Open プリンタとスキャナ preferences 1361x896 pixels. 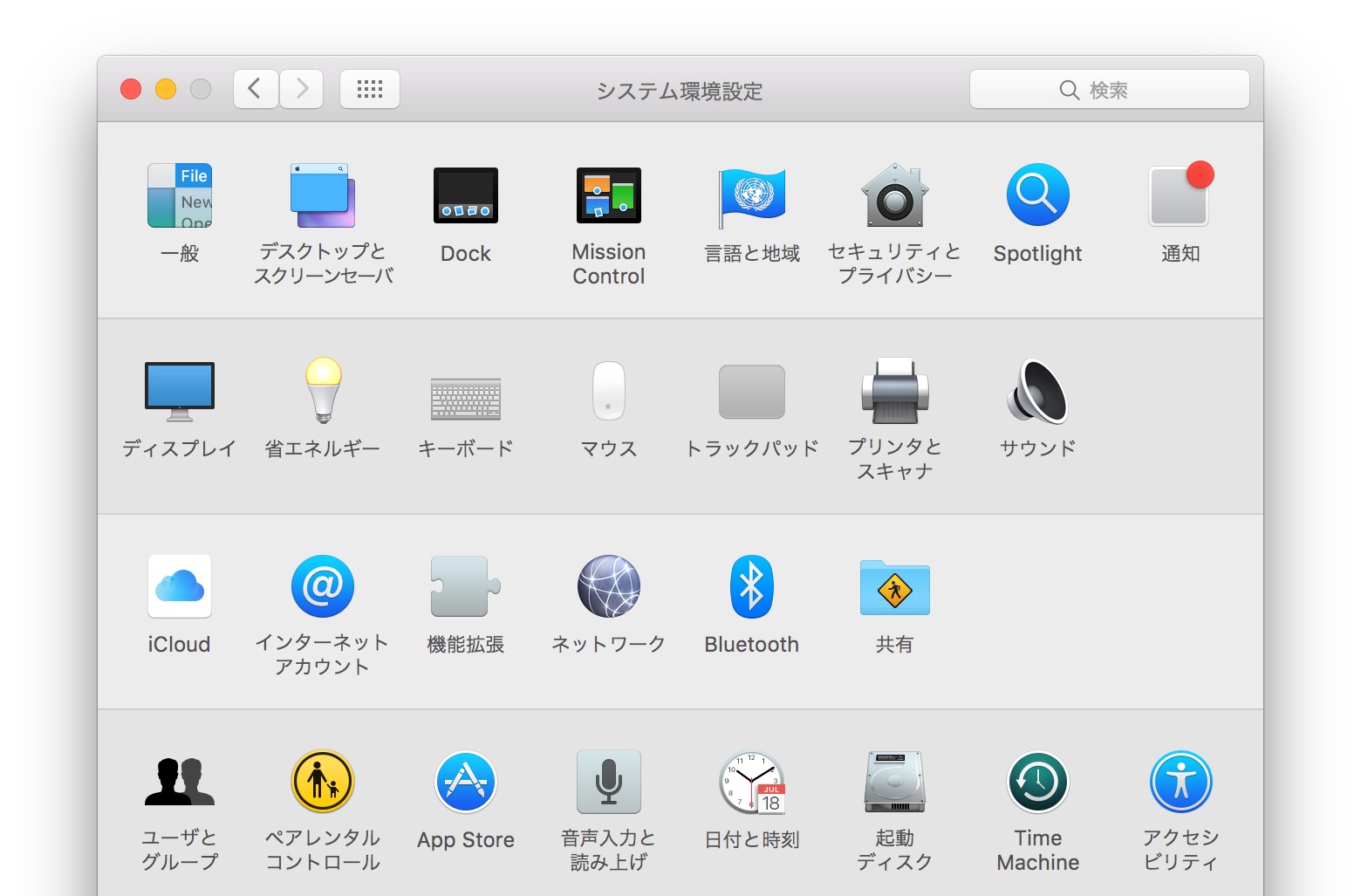[895, 391]
